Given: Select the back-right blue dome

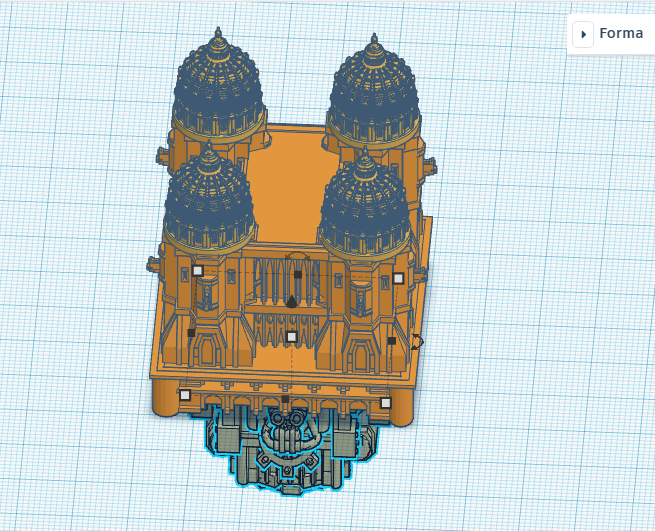Looking at the screenshot, I should [x=374, y=95].
